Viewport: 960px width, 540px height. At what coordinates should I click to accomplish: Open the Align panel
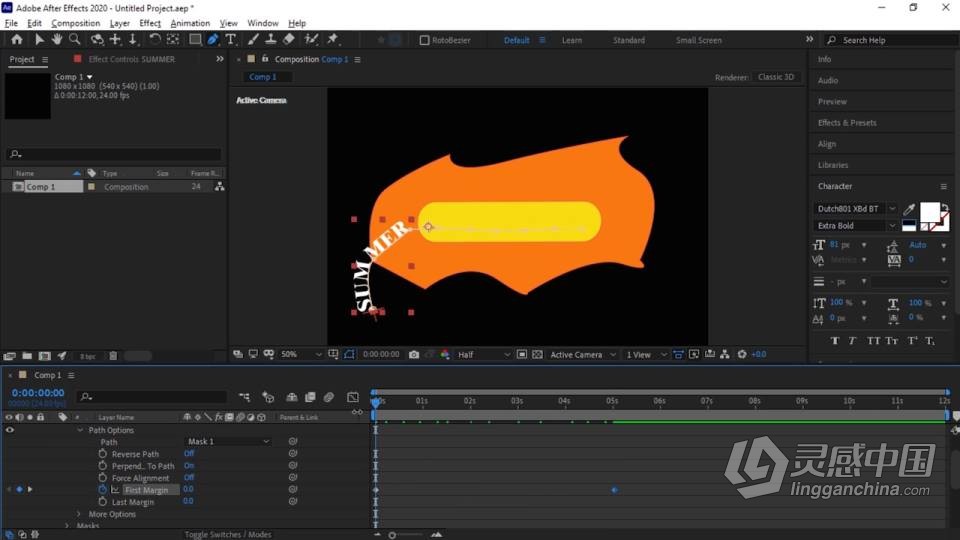(827, 144)
